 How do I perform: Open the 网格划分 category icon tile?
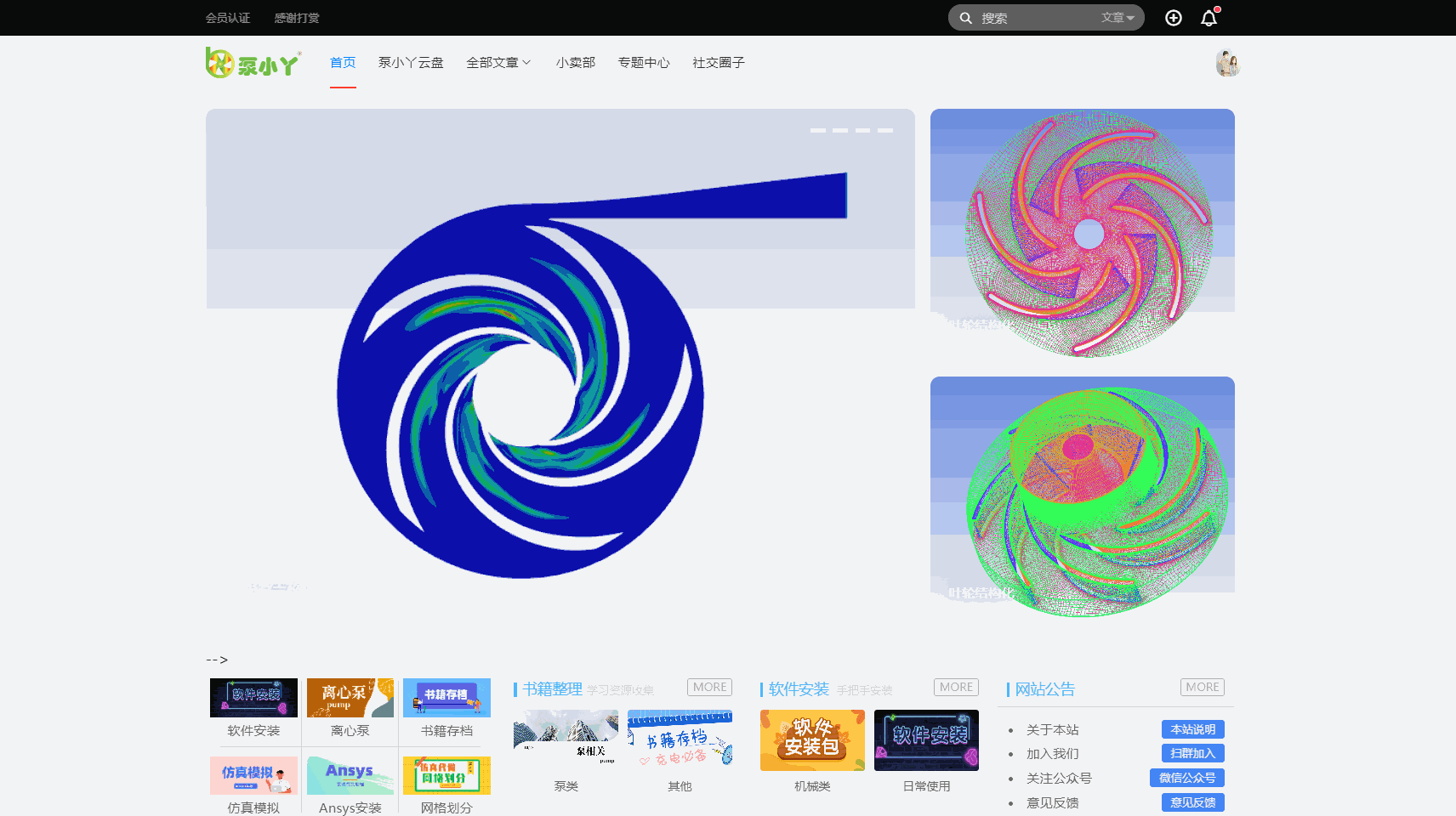point(446,775)
